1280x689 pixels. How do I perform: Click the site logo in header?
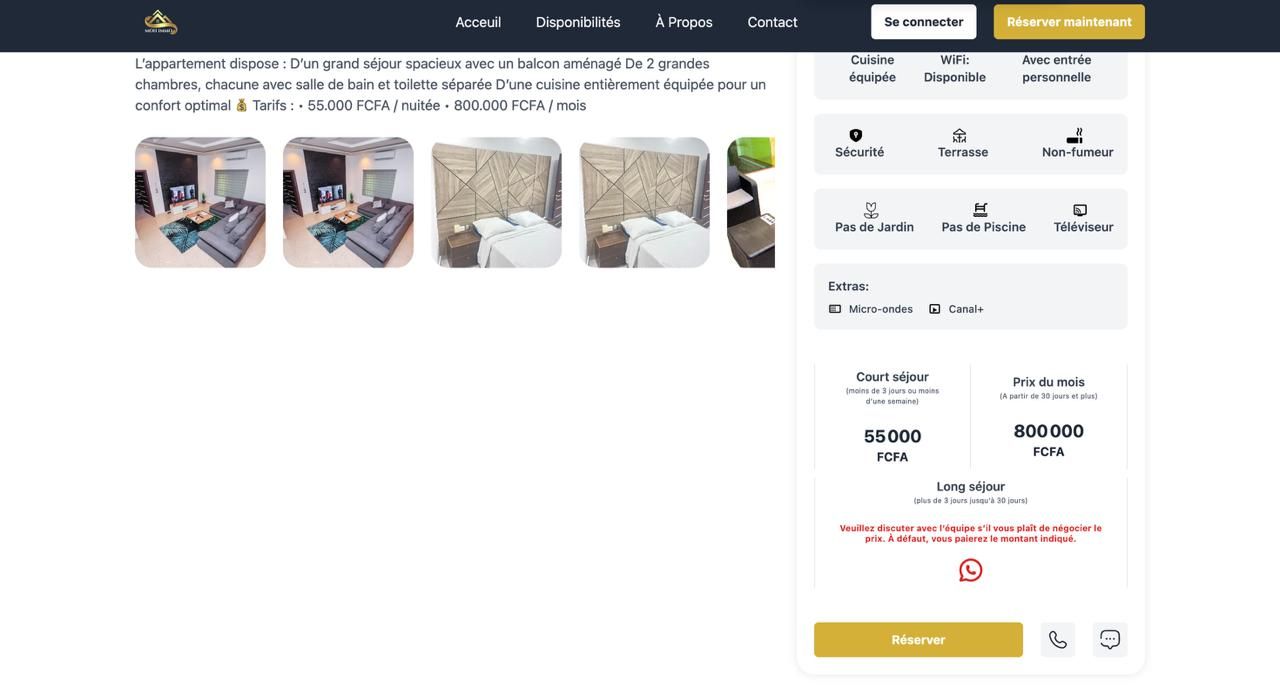pyautogui.click(x=160, y=22)
